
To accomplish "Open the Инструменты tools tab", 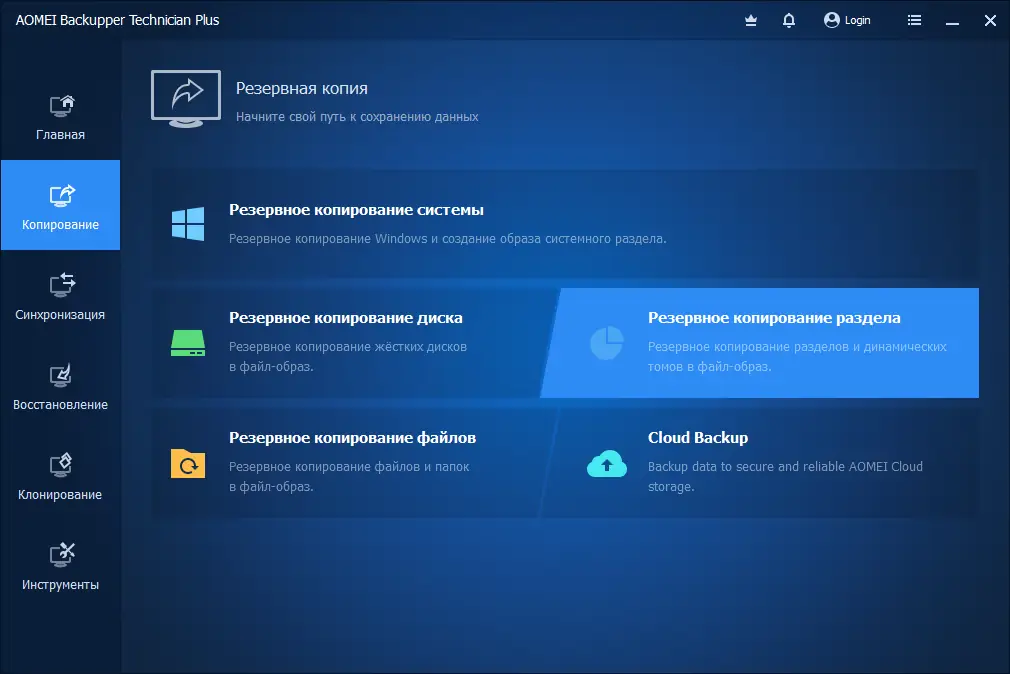I will pos(61,566).
